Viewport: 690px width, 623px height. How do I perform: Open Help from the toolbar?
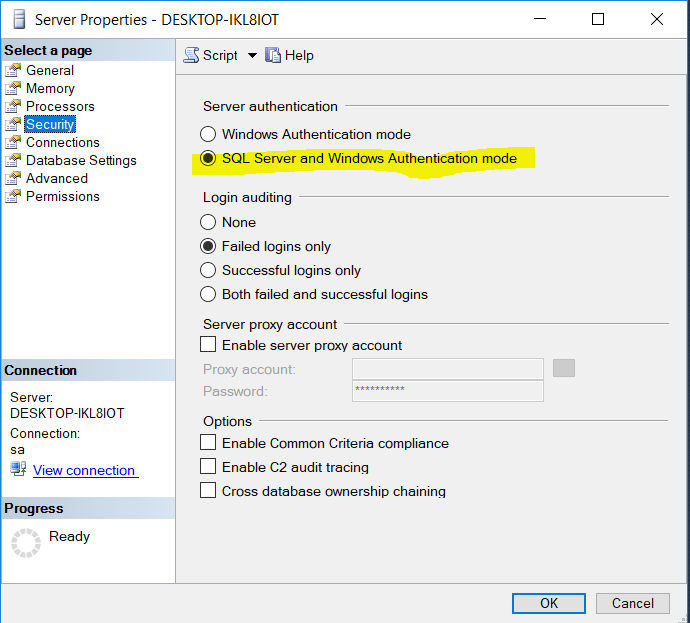[289, 55]
